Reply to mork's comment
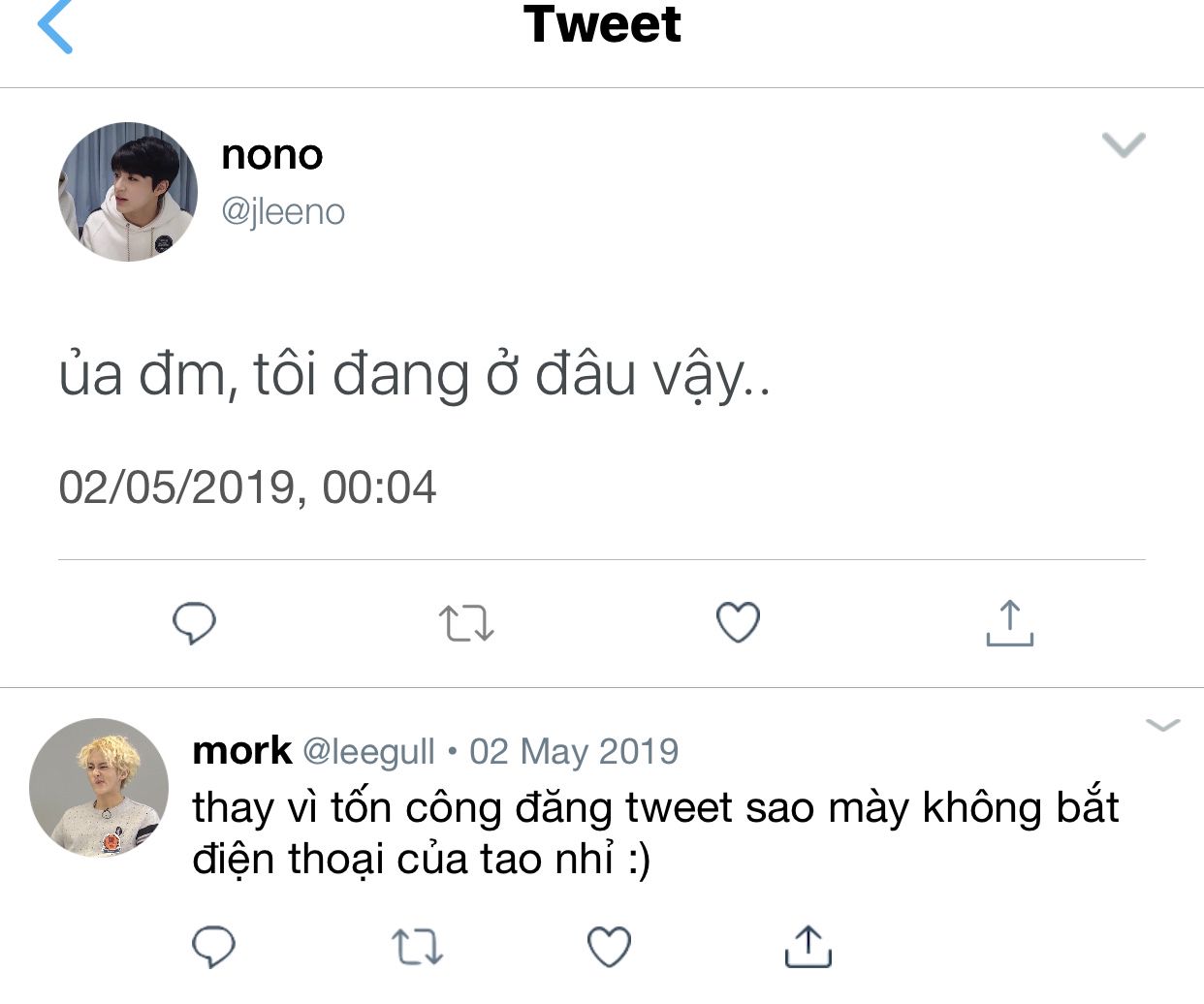 click(x=214, y=947)
